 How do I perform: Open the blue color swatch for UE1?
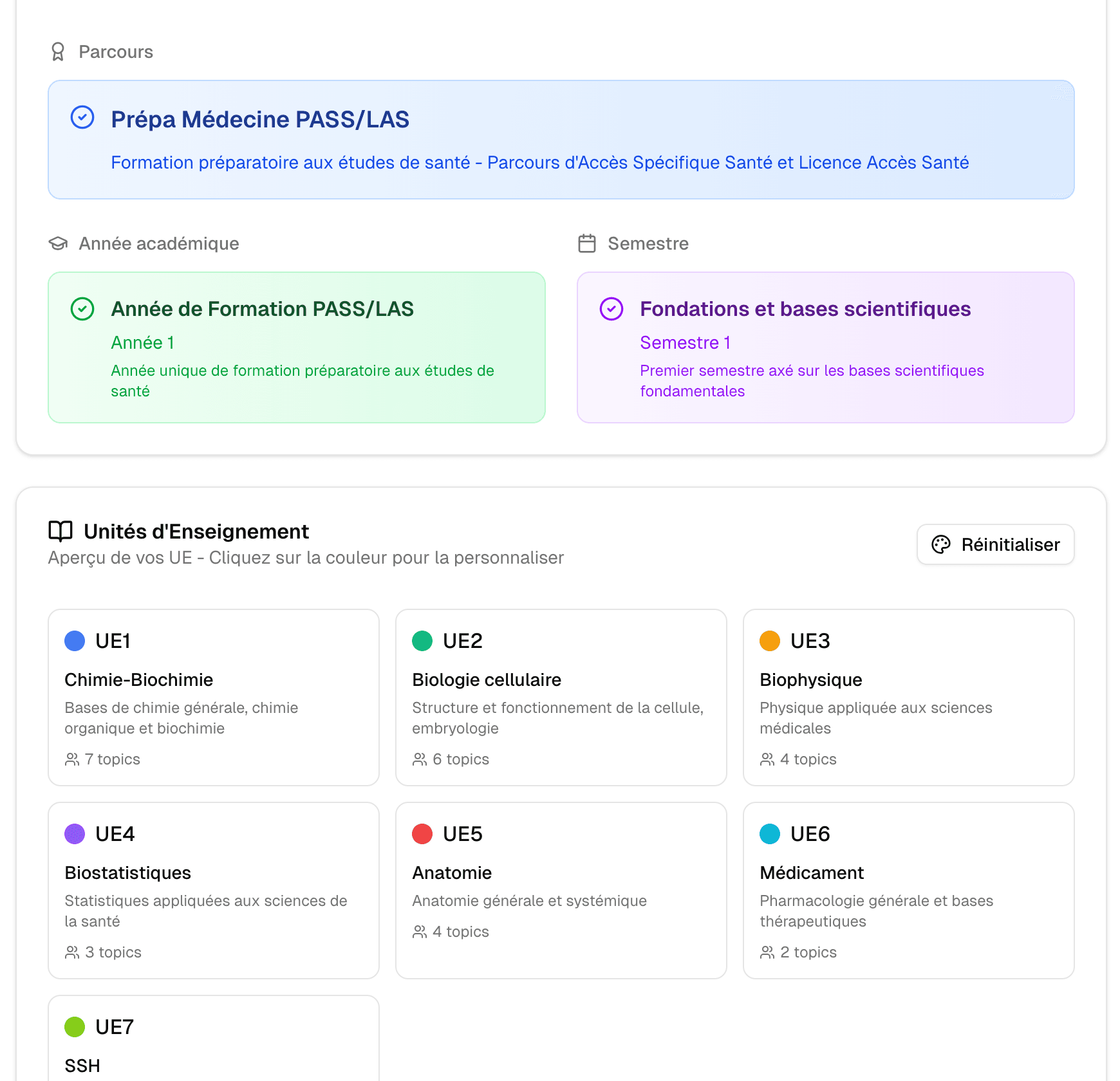coord(75,641)
